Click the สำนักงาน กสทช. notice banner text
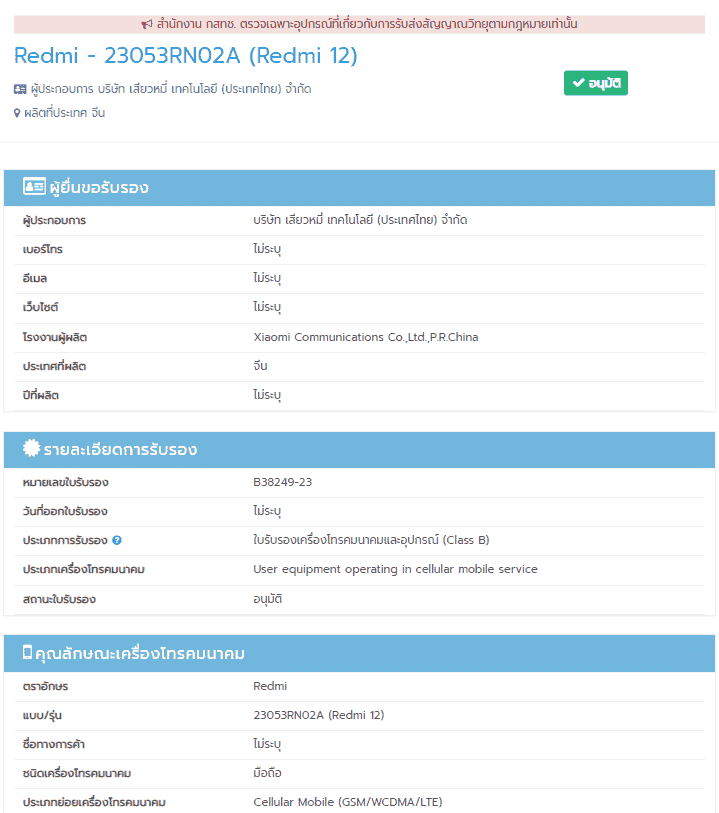The image size is (719, 813). point(367,24)
